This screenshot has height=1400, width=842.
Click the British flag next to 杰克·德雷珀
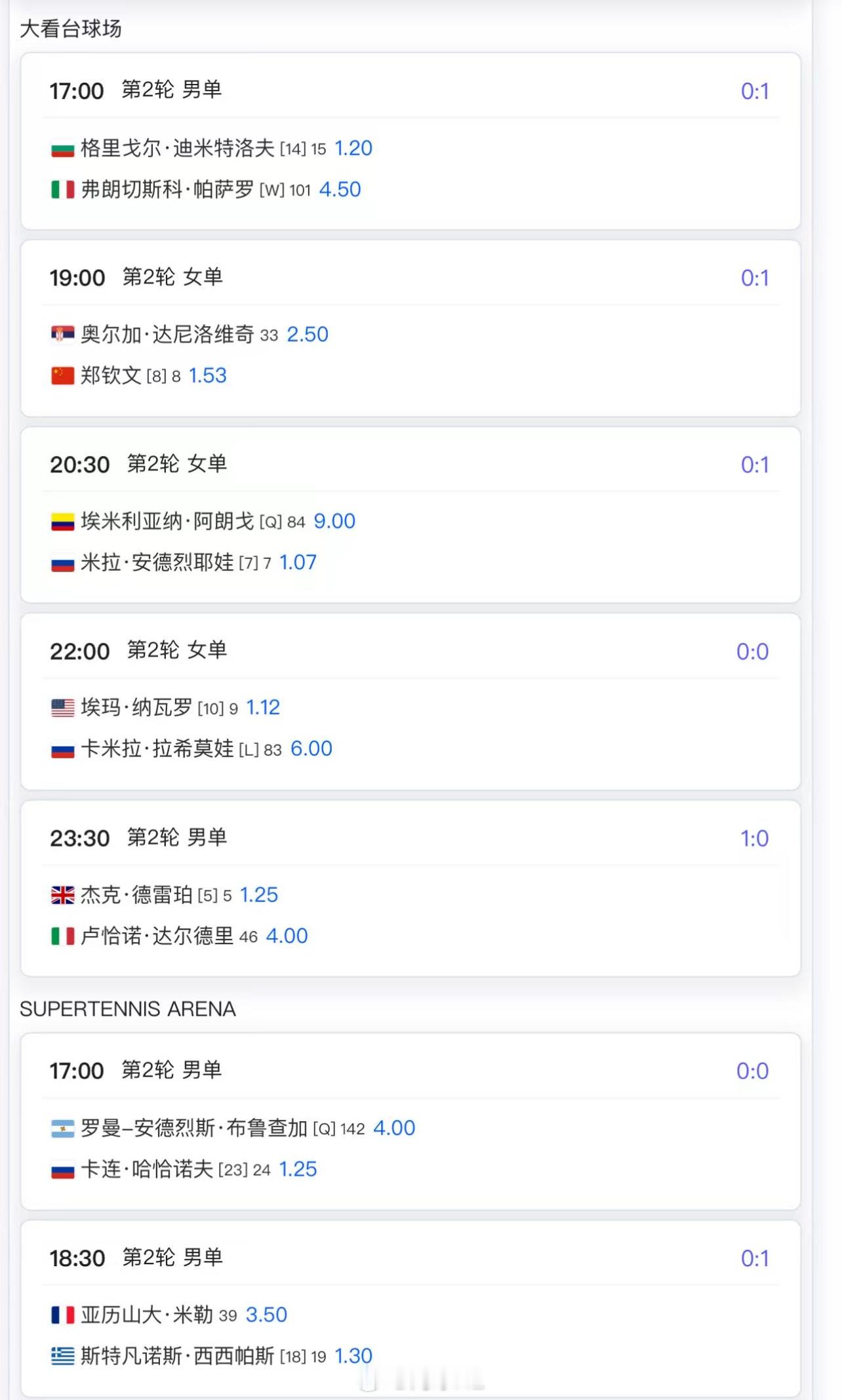(62, 896)
